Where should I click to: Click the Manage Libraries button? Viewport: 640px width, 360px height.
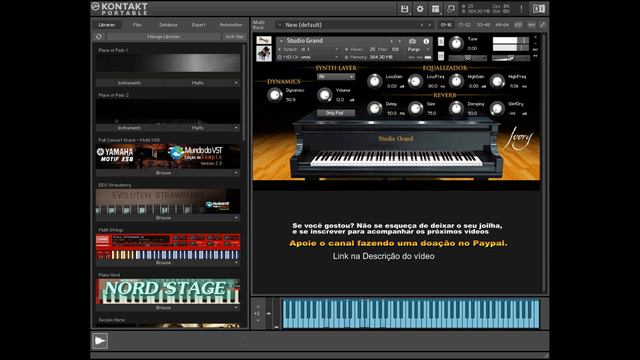click(x=163, y=37)
